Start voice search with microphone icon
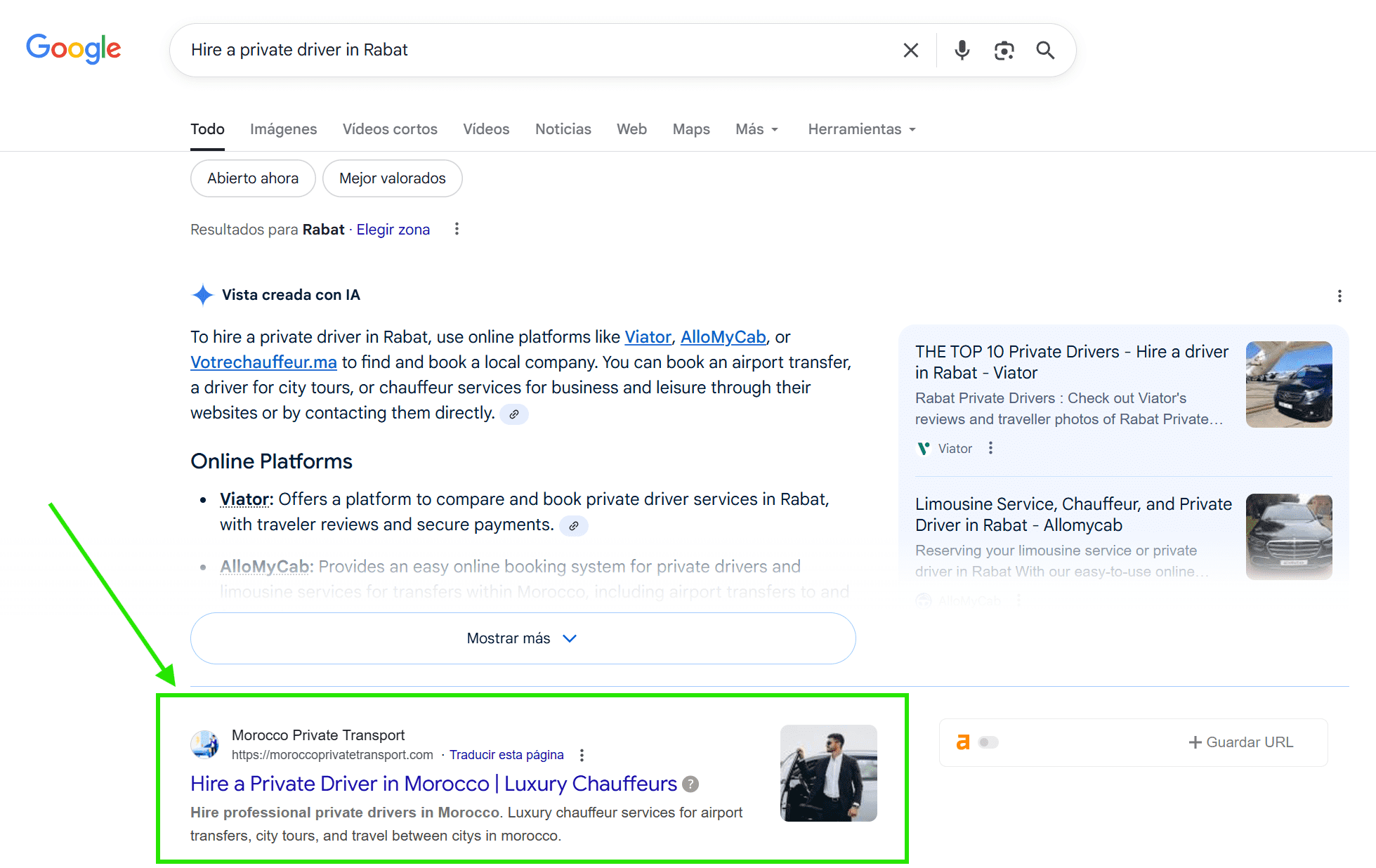1376x868 pixels. click(962, 50)
